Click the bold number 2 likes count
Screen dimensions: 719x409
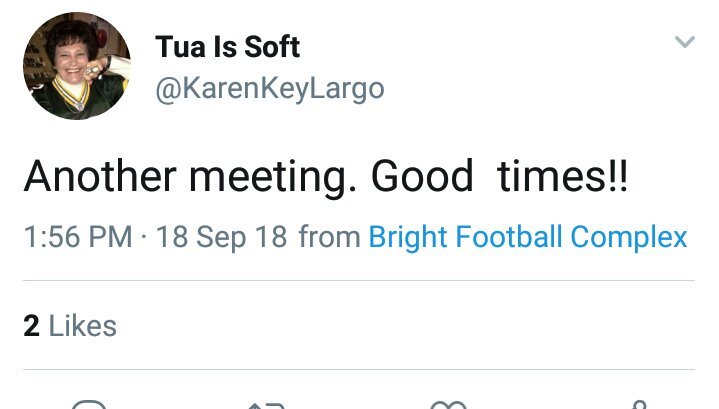point(31,325)
